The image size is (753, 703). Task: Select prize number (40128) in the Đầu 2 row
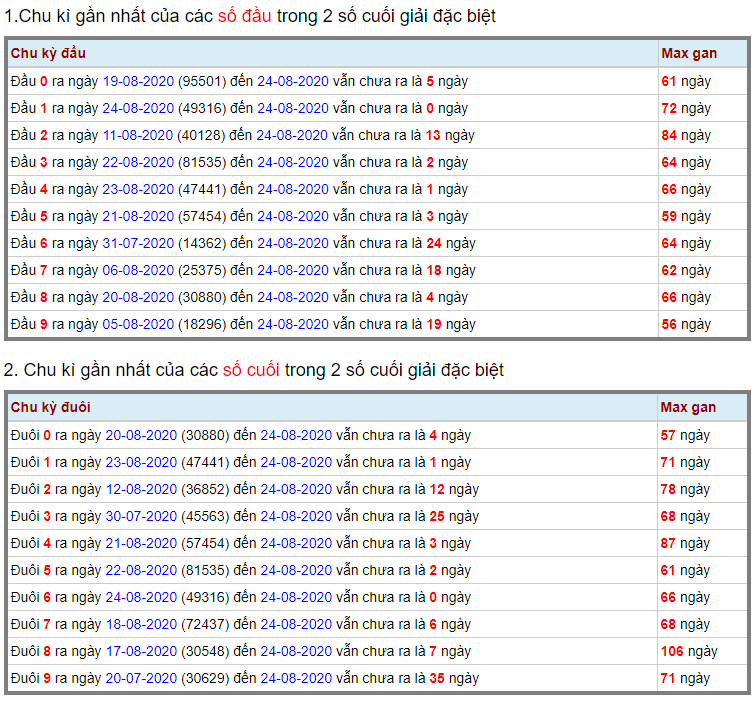201,135
